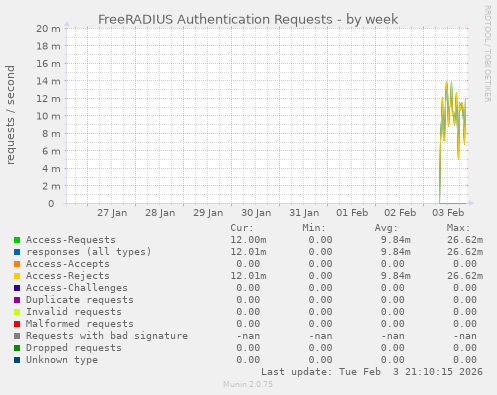Click the '31 Jan' x-axis label
497x395 pixels.
(304, 213)
